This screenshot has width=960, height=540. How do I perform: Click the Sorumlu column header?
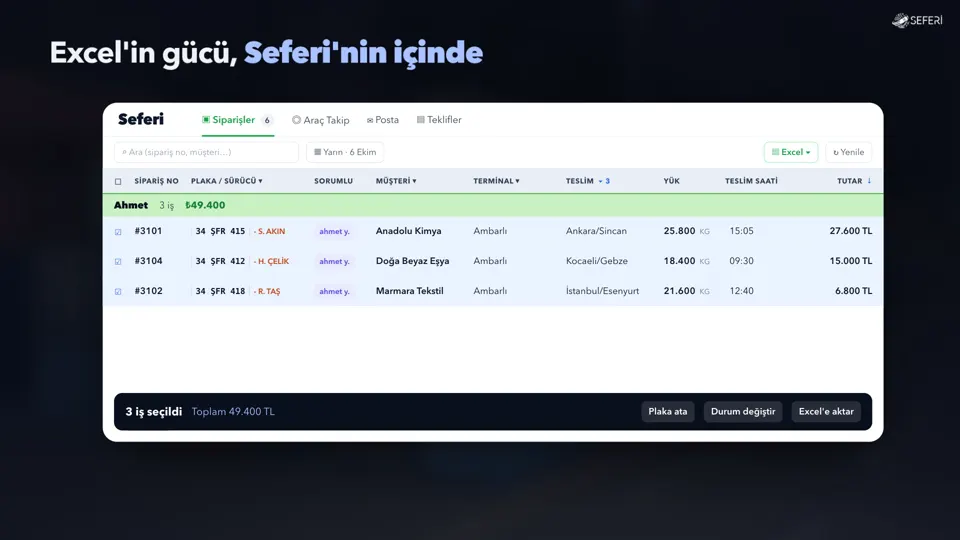coord(334,181)
